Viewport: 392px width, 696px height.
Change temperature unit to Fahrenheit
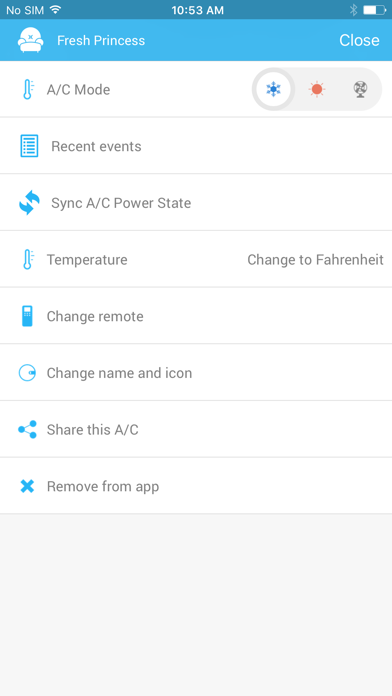pyautogui.click(x=315, y=260)
